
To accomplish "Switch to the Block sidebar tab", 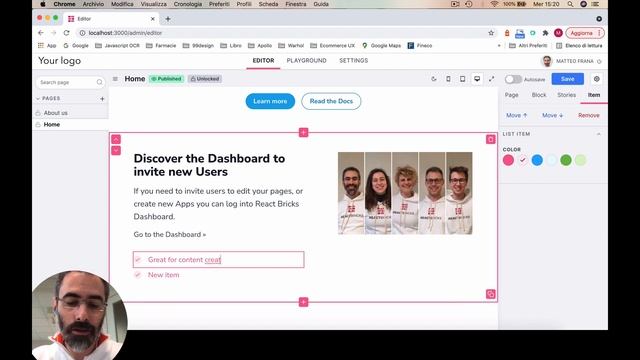I will (x=539, y=95).
